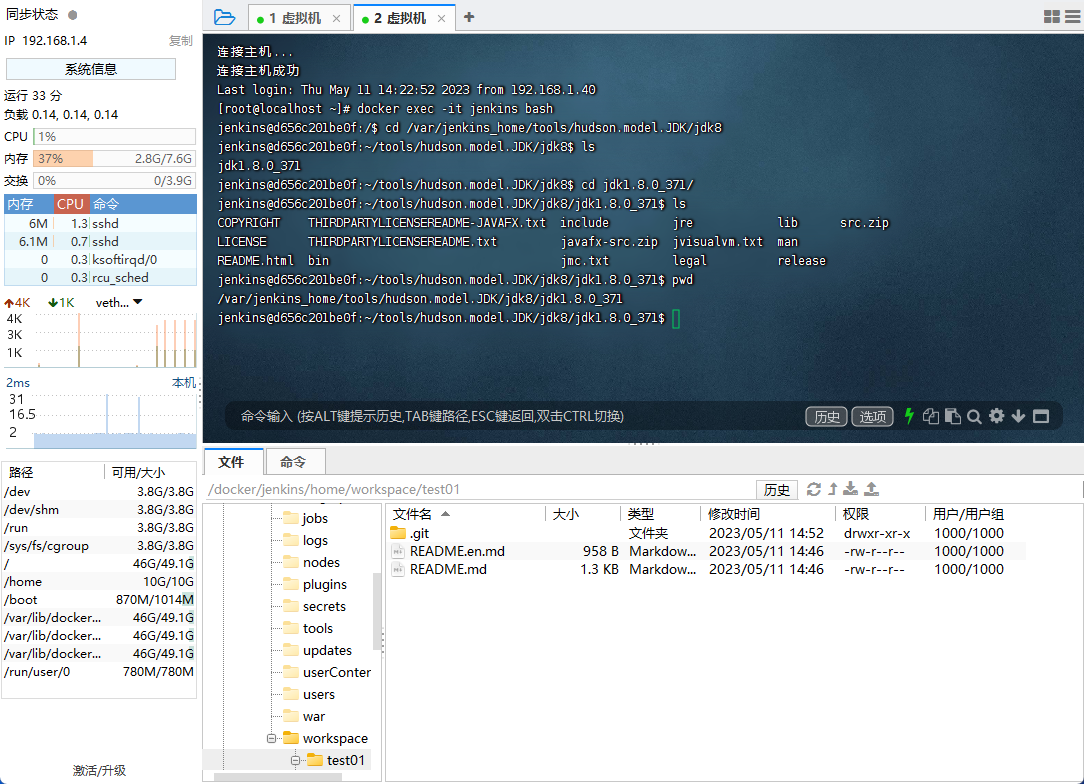1084x784 pixels.
Task: Click the swap usage bar showing 0%
Action: [x=115, y=180]
